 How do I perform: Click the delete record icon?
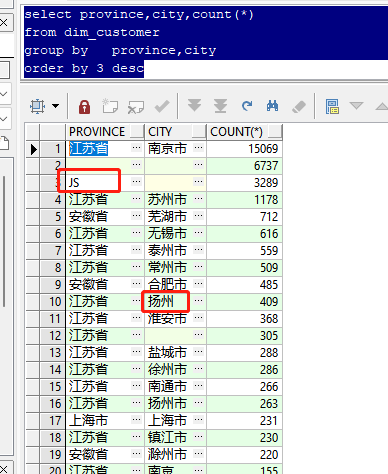pyautogui.click(x=136, y=107)
